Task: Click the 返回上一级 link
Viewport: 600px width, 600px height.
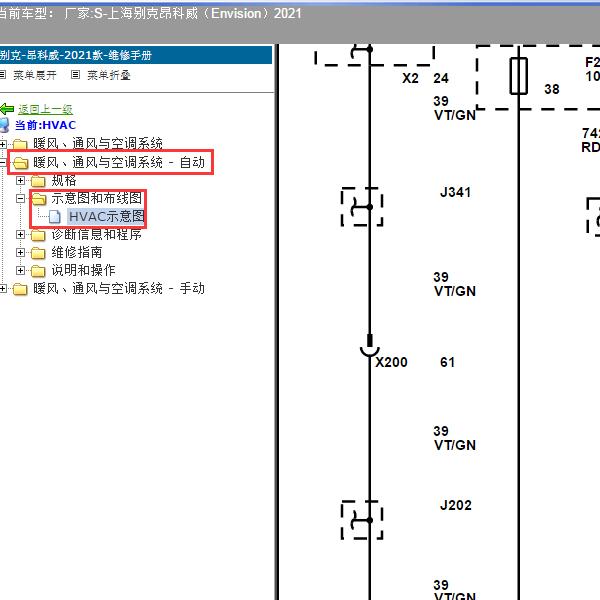Action: [x=46, y=109]
